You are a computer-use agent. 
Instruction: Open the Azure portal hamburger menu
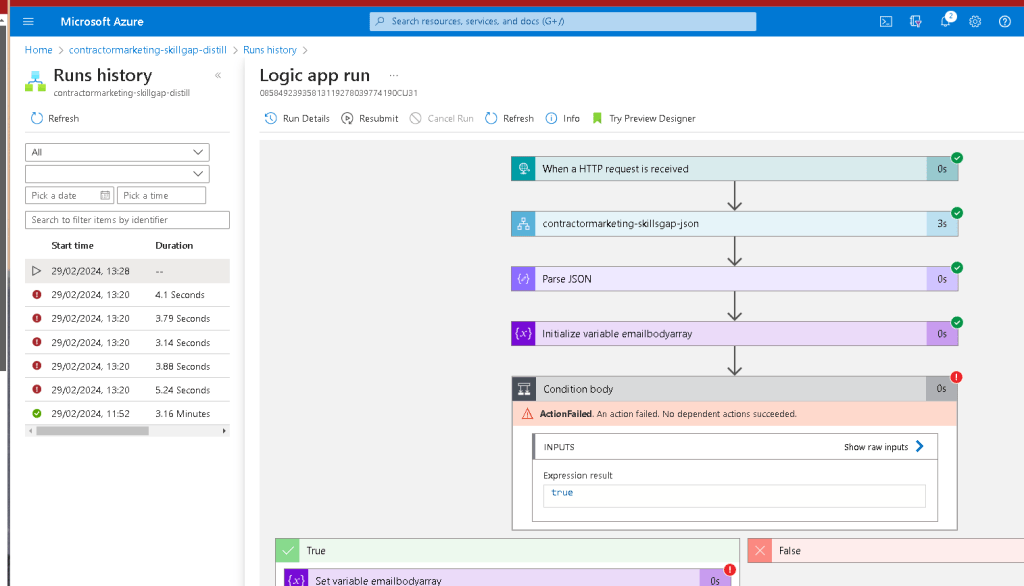tap(28, 22)
